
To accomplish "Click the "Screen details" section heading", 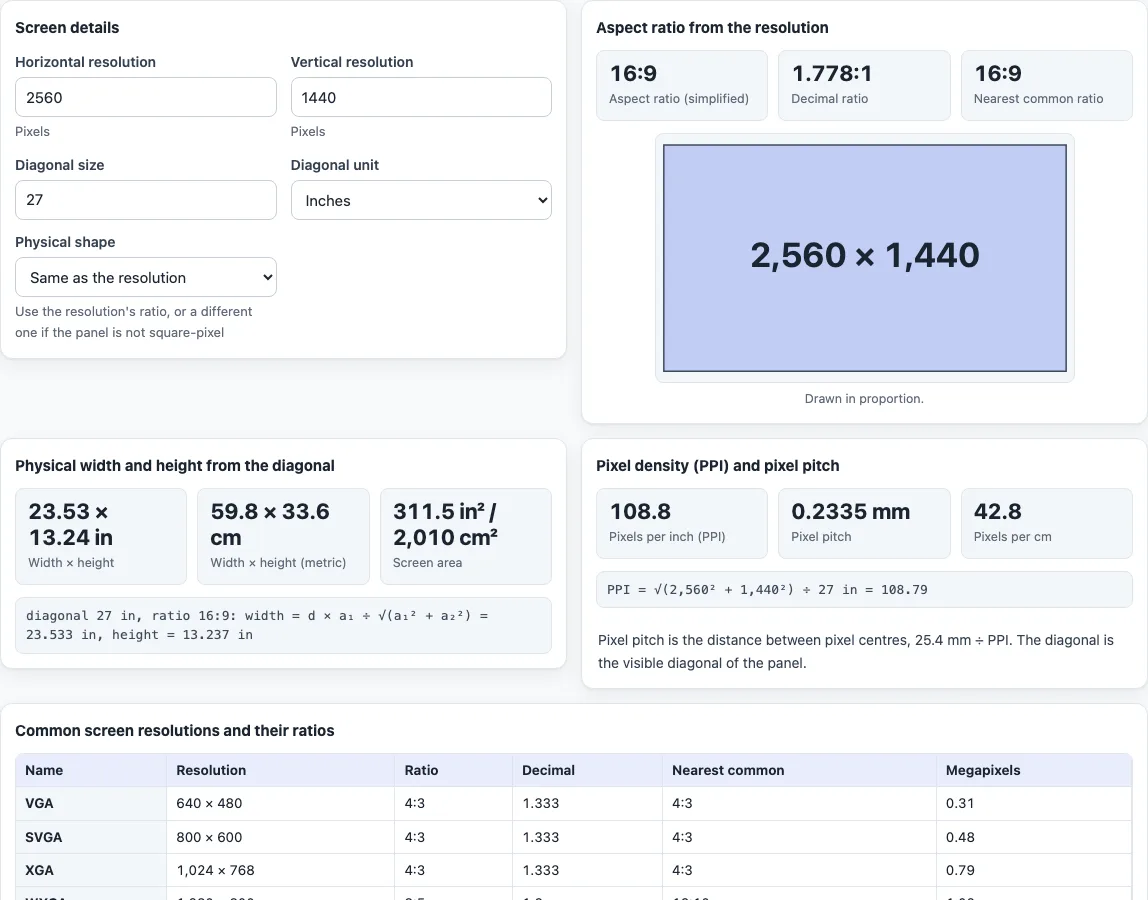I will pyautogui.click(x=67, y=28).
